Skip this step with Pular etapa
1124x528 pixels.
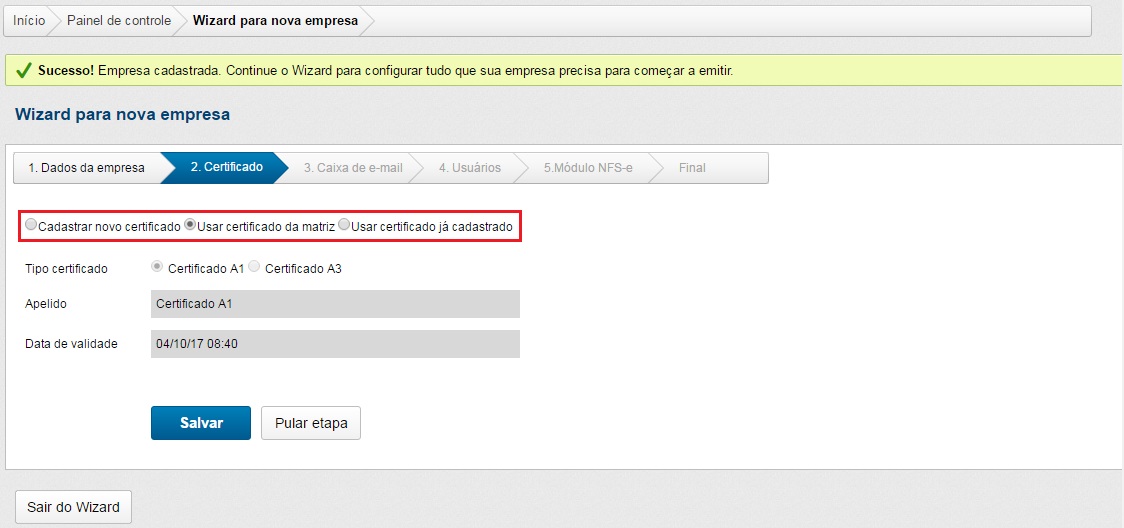click(x=310, y=423)
